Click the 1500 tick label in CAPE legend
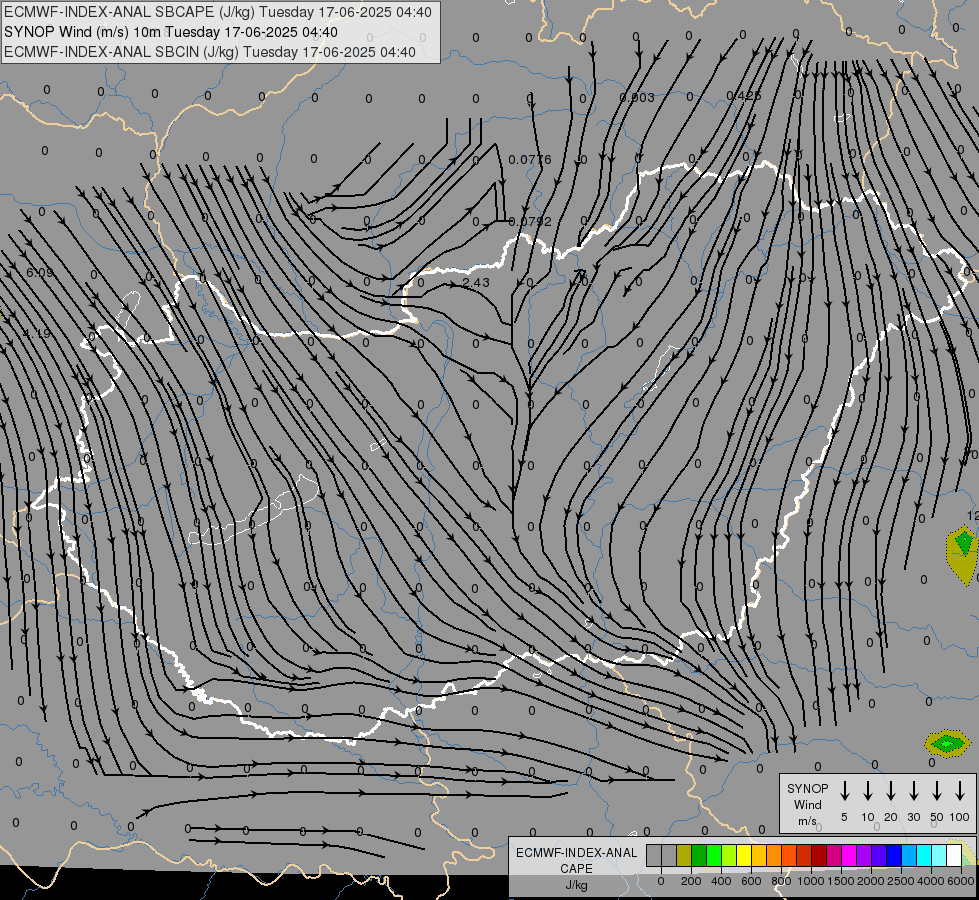Viewport: 979px width, 900px height. pyautogui.click(x=841, y=881)
